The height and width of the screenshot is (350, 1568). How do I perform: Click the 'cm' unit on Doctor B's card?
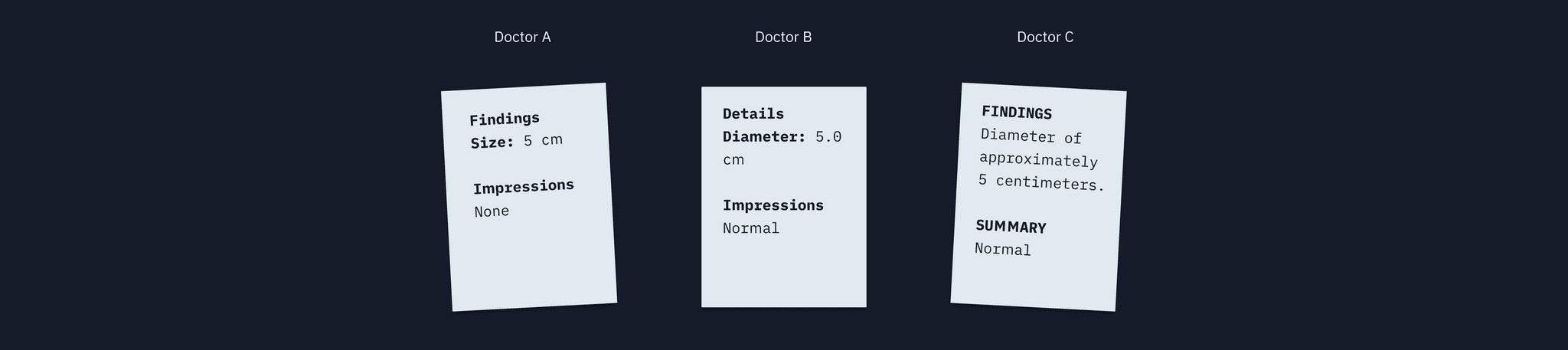coord(733,159)
